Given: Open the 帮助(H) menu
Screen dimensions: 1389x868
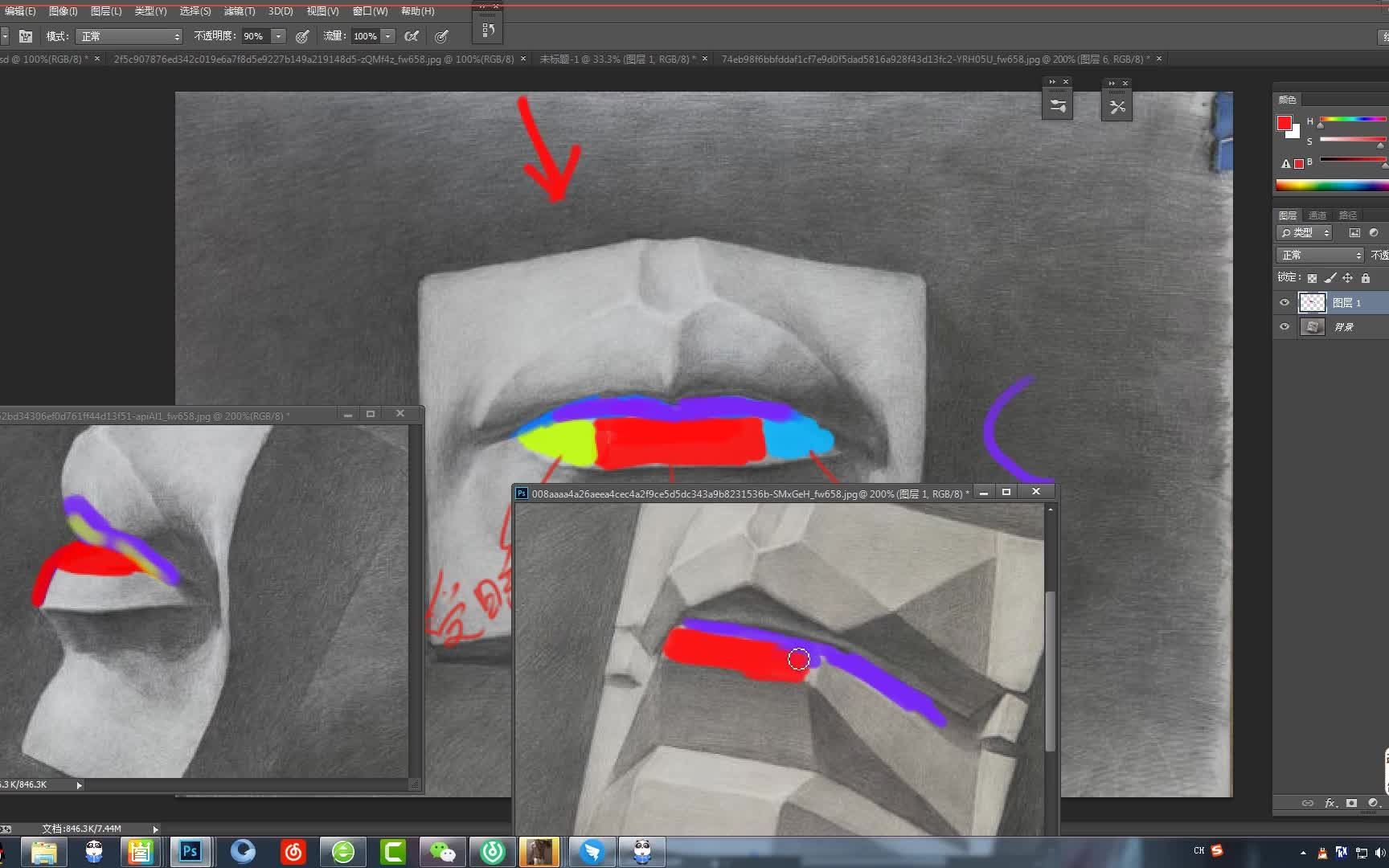Looking at the screenshot, I should 417,11.
